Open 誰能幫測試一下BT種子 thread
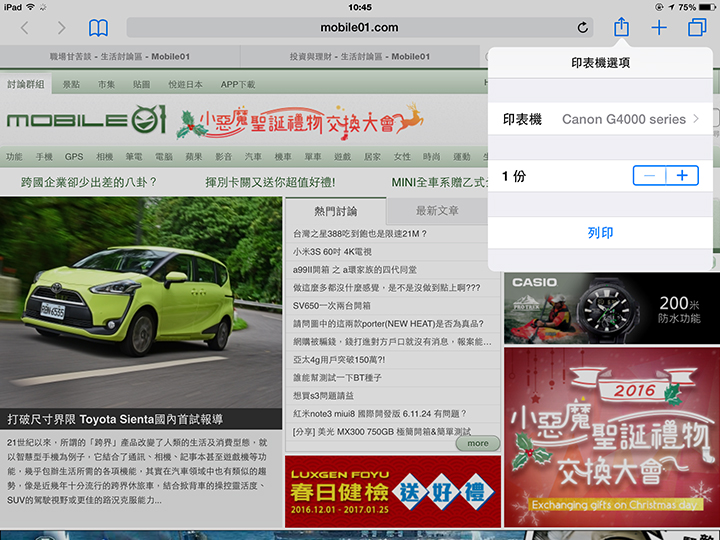The height and width of the screenshot is (540, 720). coord(338,377)
